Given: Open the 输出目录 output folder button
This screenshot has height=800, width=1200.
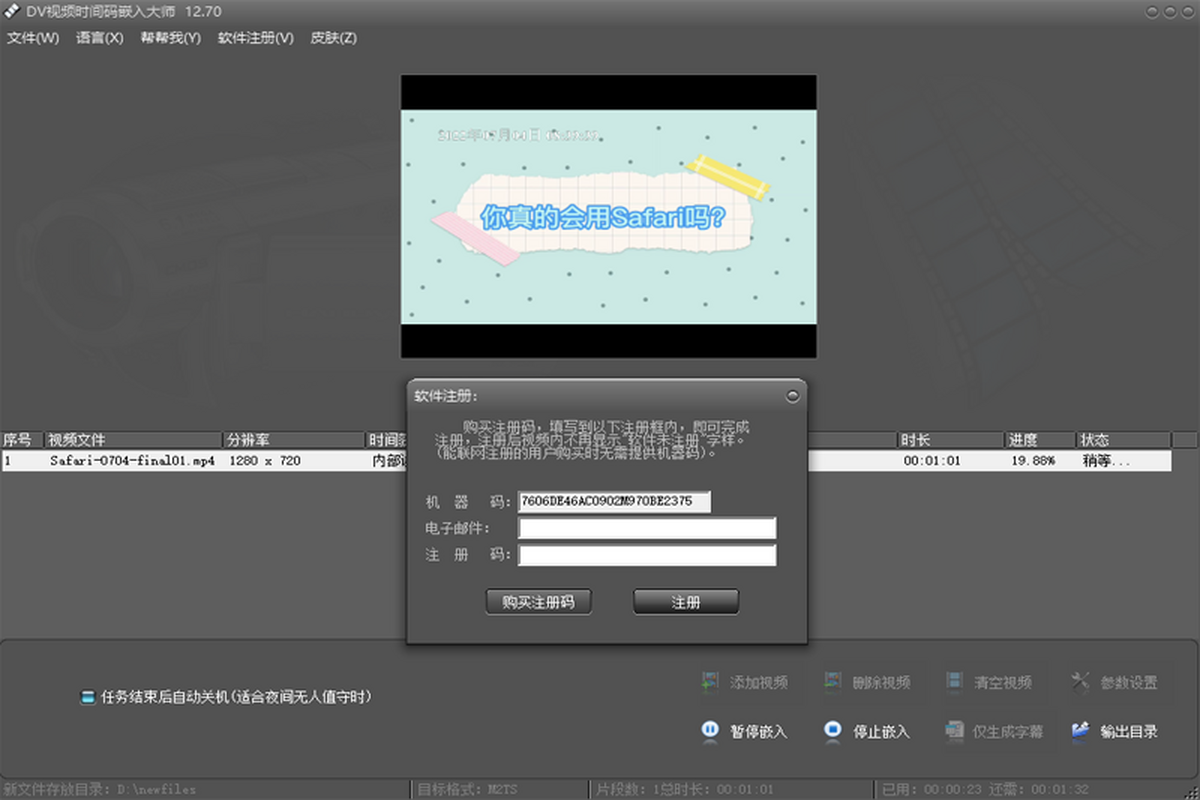Looking at the screenshot, I should coord(1114,731).
